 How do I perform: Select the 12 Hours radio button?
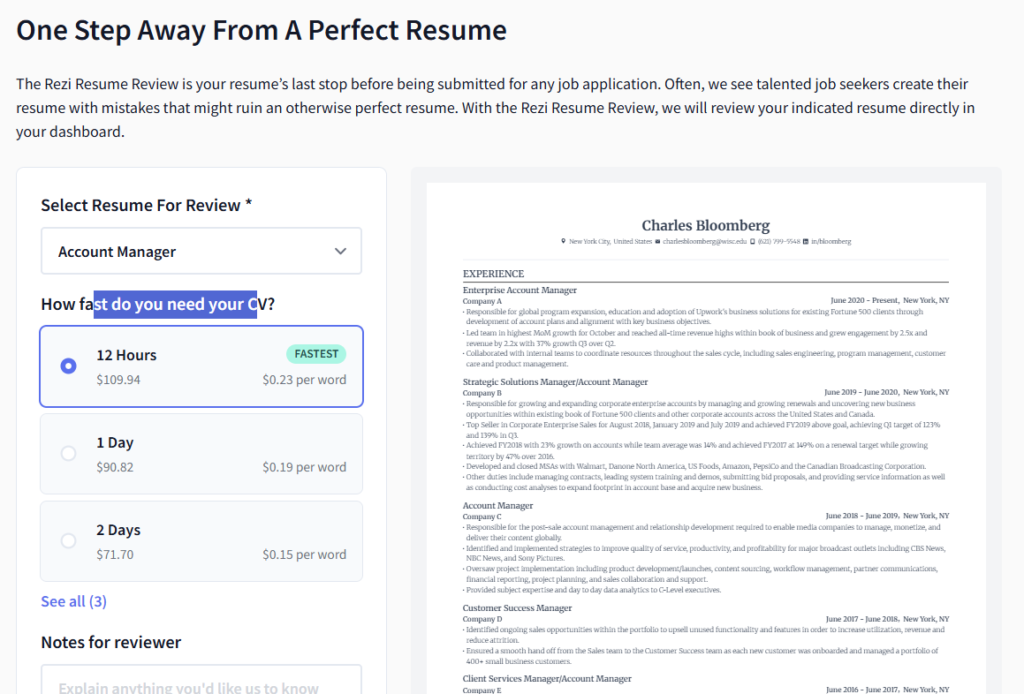click(x=68, y=366)
